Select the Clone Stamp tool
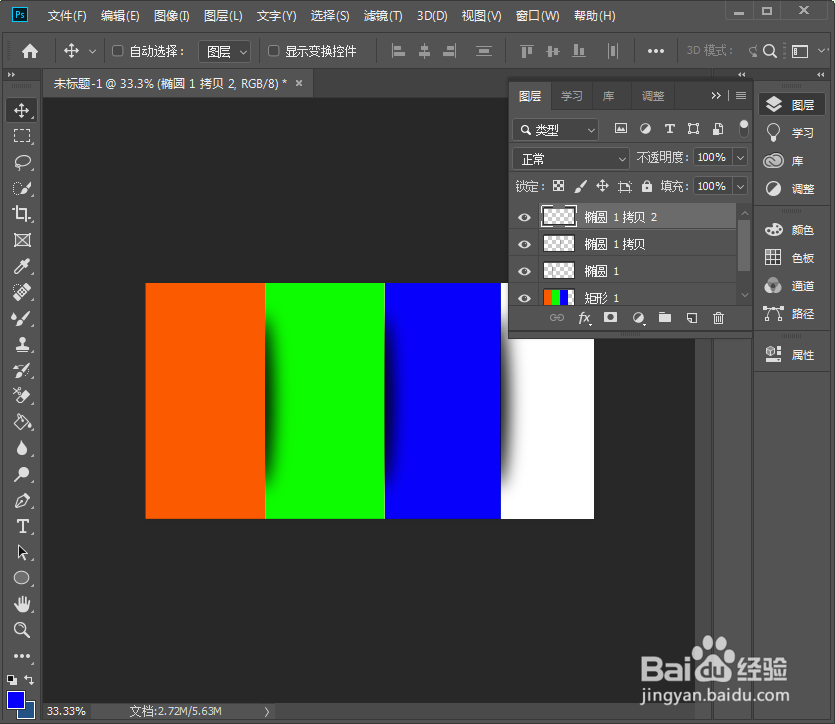The width and height of the screenshot is (835, 724). (x=22, y=344)
